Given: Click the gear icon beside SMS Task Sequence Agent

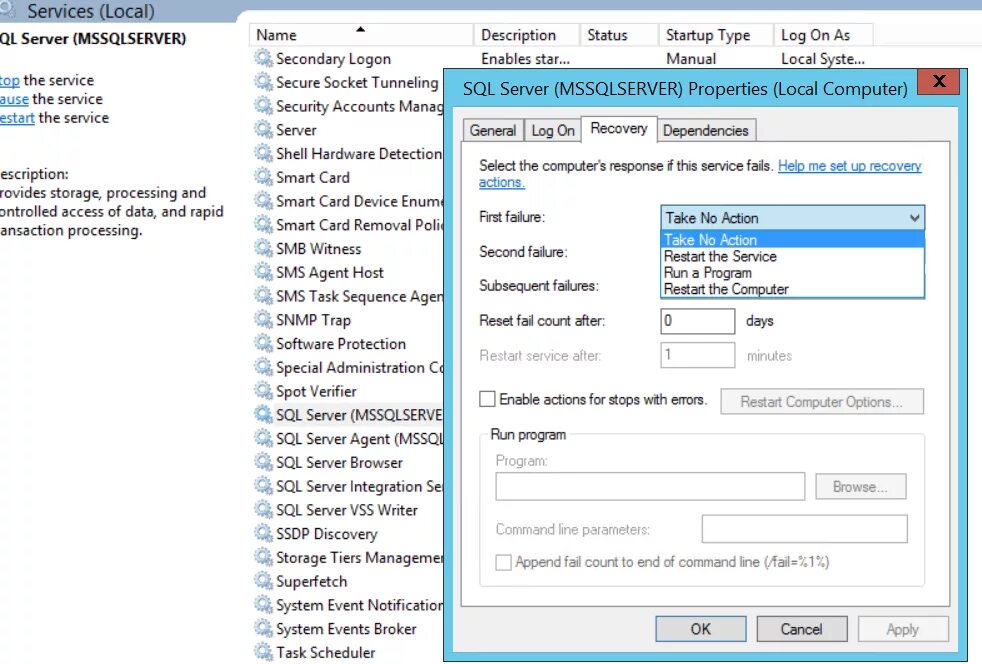Looking at the screenshot, I should [263, 296].
